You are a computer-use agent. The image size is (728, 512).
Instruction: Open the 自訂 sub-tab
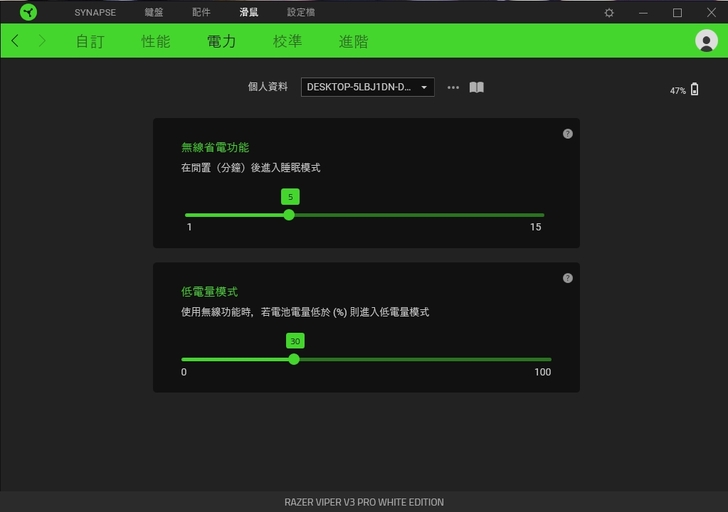pyautogui.click(x=90, y=41)
